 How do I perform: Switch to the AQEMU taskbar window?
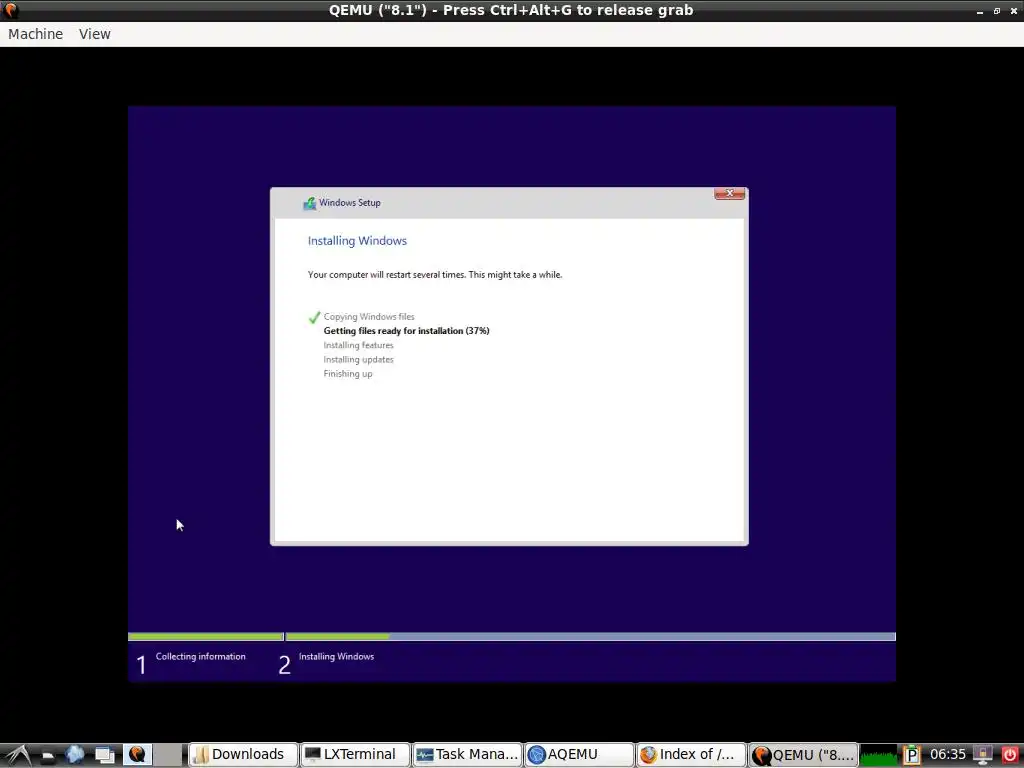point(579,755)
